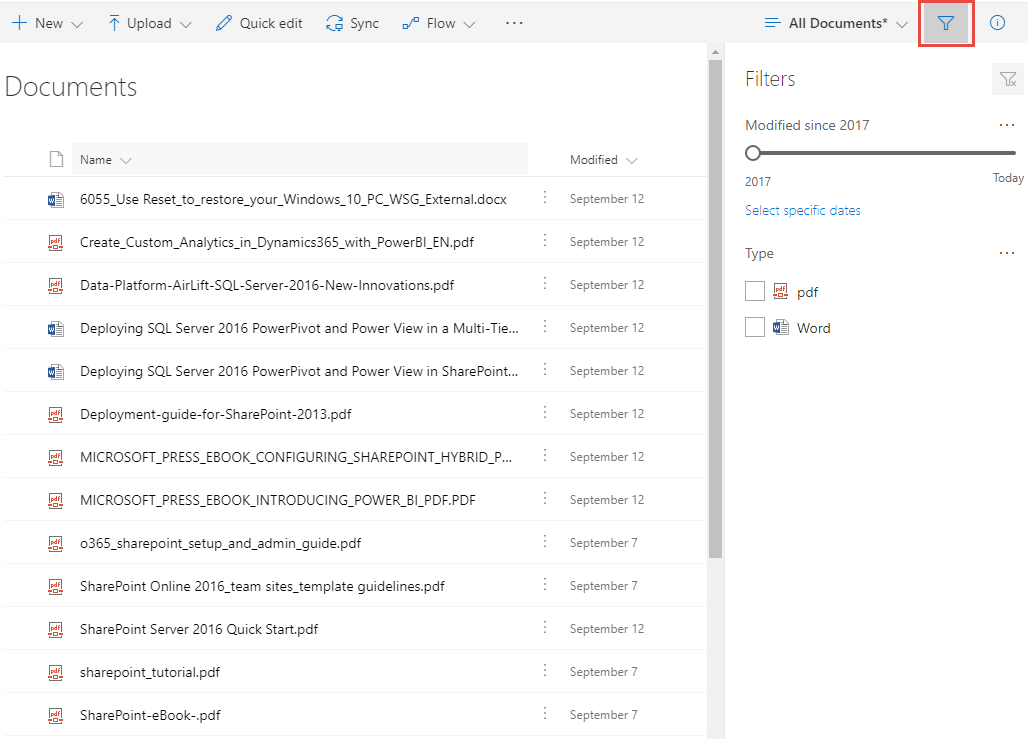Click the pdf label in Type filter
This screenshot has width=1028, height=739.
click(807, 292)
